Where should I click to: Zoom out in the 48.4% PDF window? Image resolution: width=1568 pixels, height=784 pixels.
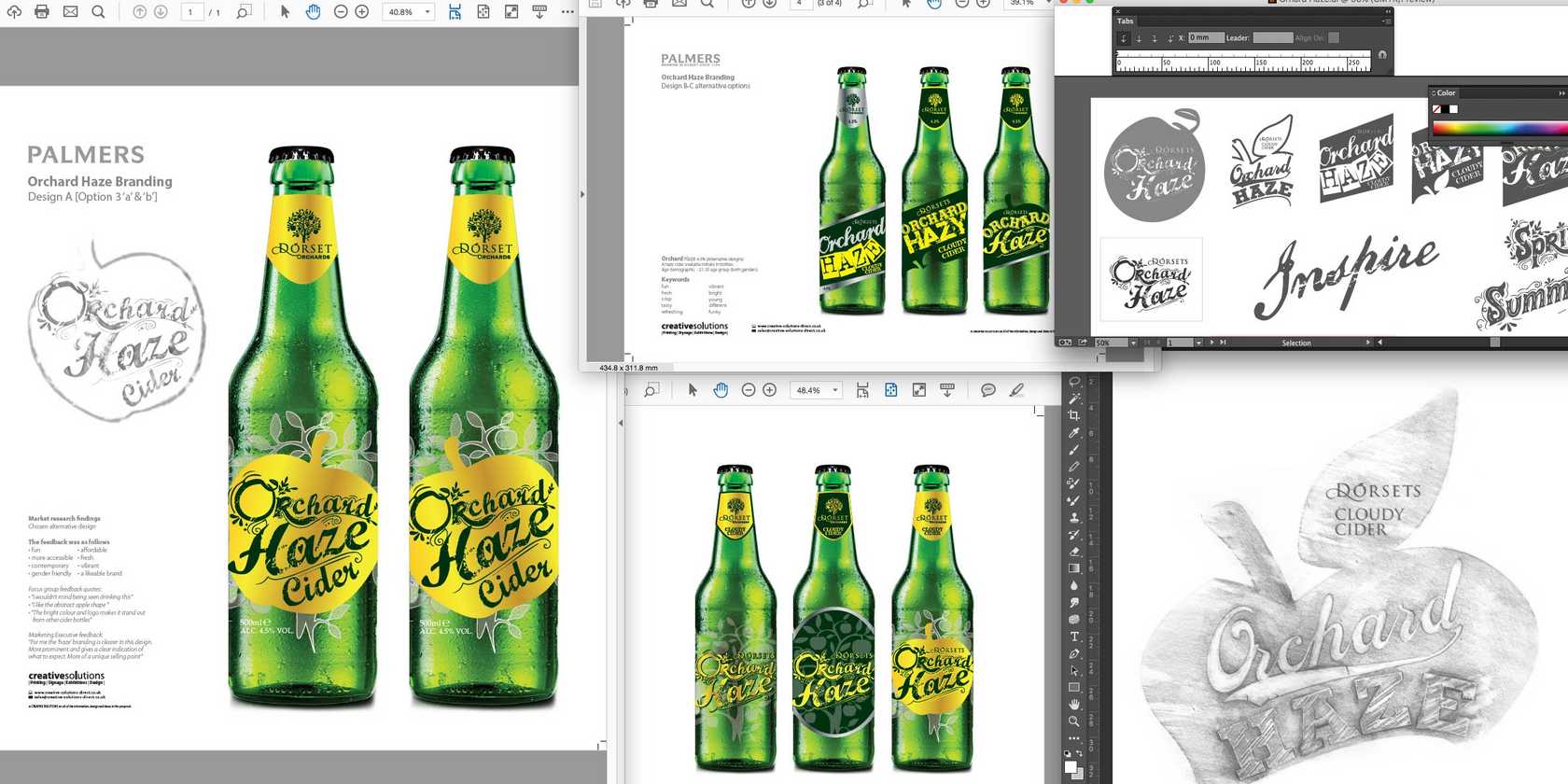pyautogui.click(x=748, y=390)
